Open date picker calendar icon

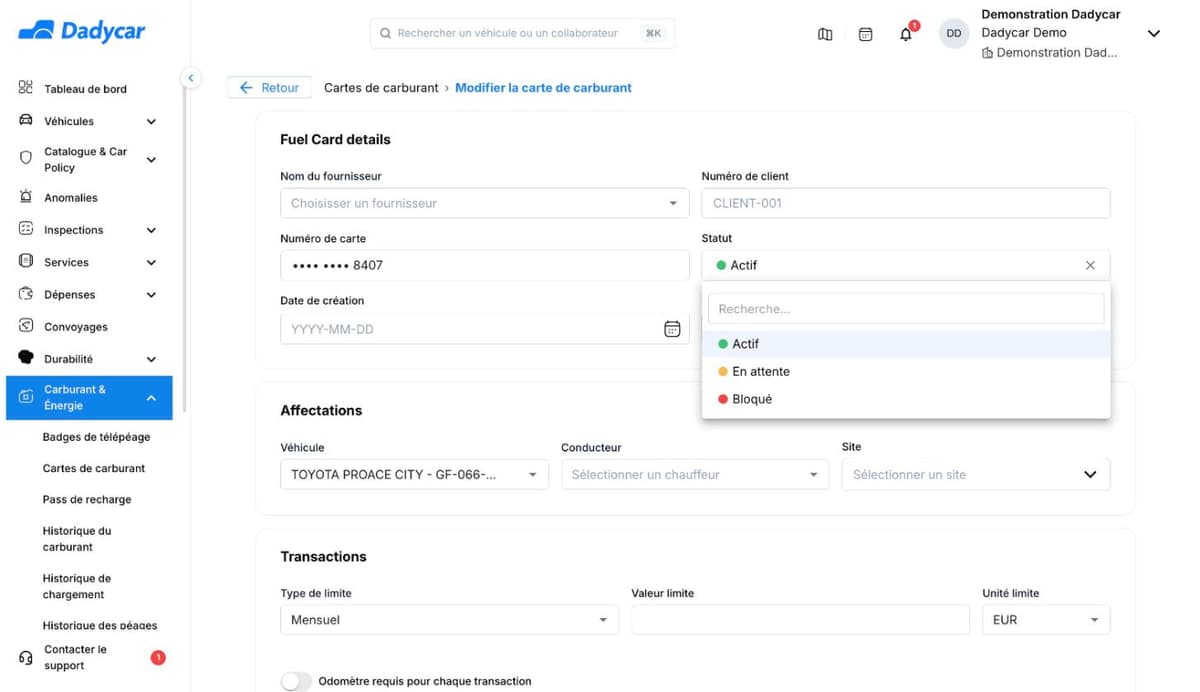(672, 329)
